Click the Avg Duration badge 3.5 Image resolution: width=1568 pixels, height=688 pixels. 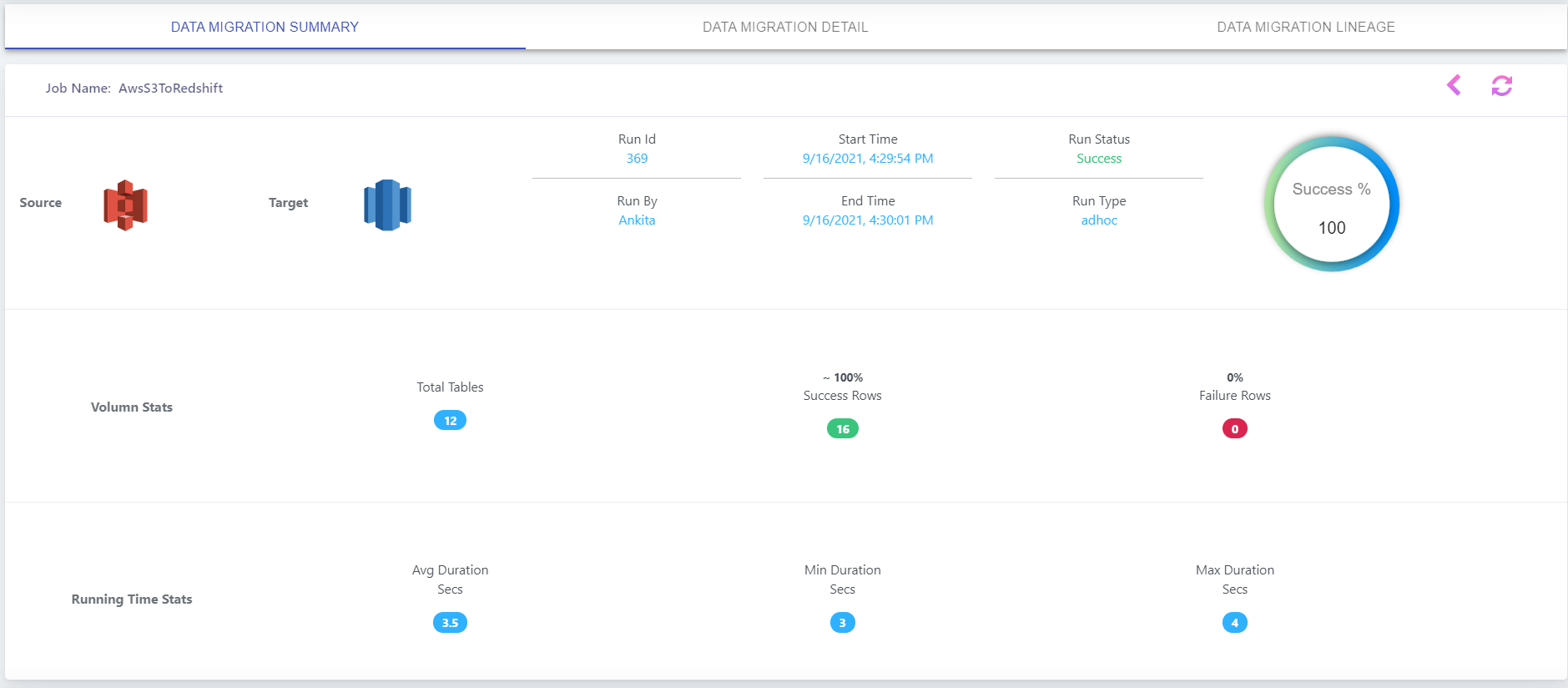click(x=450, y=623)
